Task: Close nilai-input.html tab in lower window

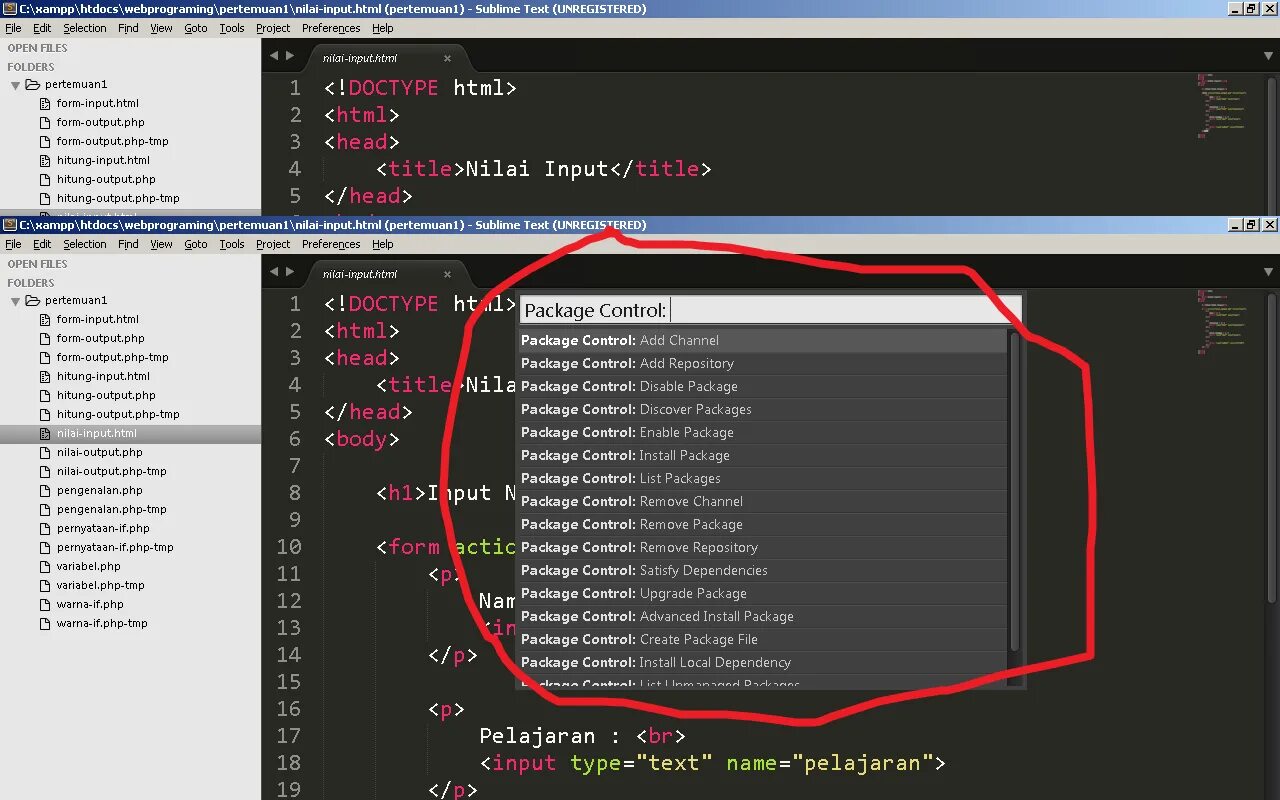Action: point(447,274)
